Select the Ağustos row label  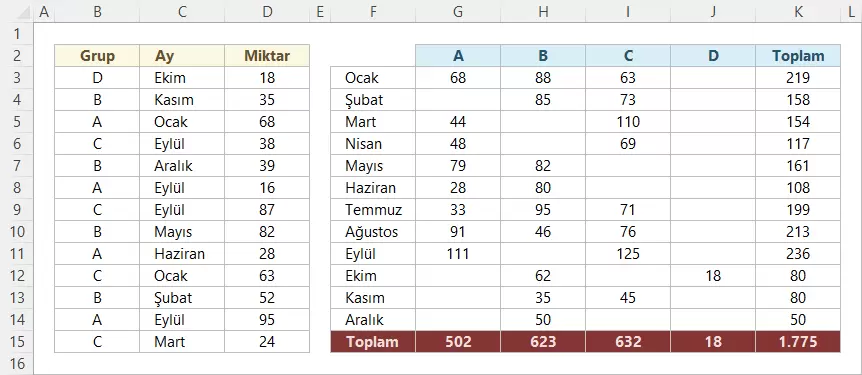point(373,231)
